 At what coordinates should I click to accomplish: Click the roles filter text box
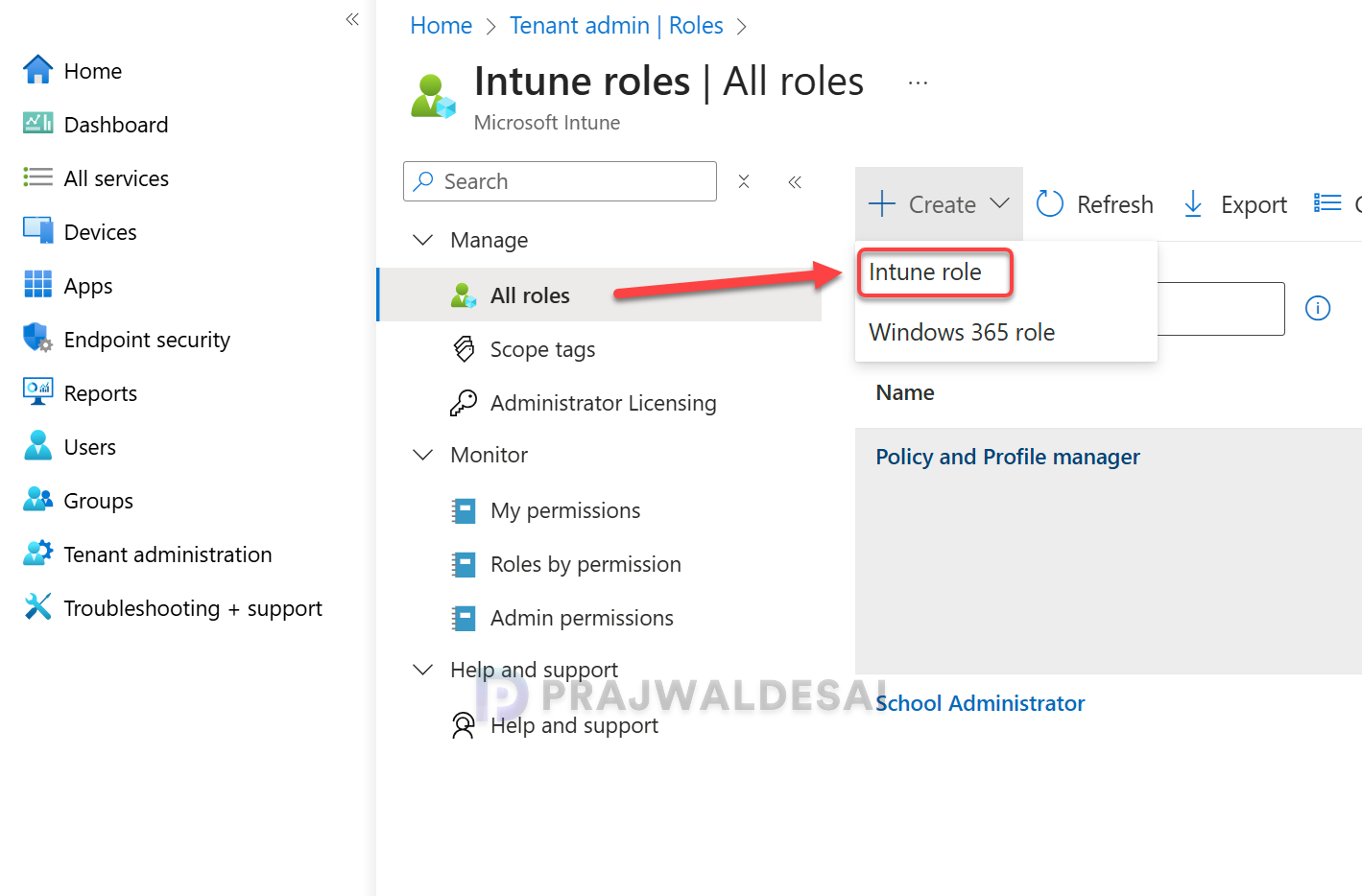(1220, 309)
